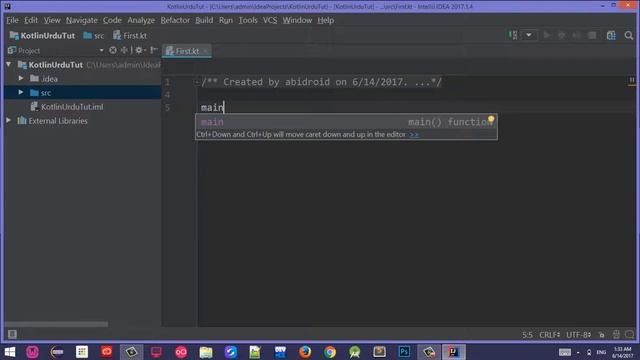Toggle the read-only lock icon
The image size is (640, 360).
tap(602, 335)
